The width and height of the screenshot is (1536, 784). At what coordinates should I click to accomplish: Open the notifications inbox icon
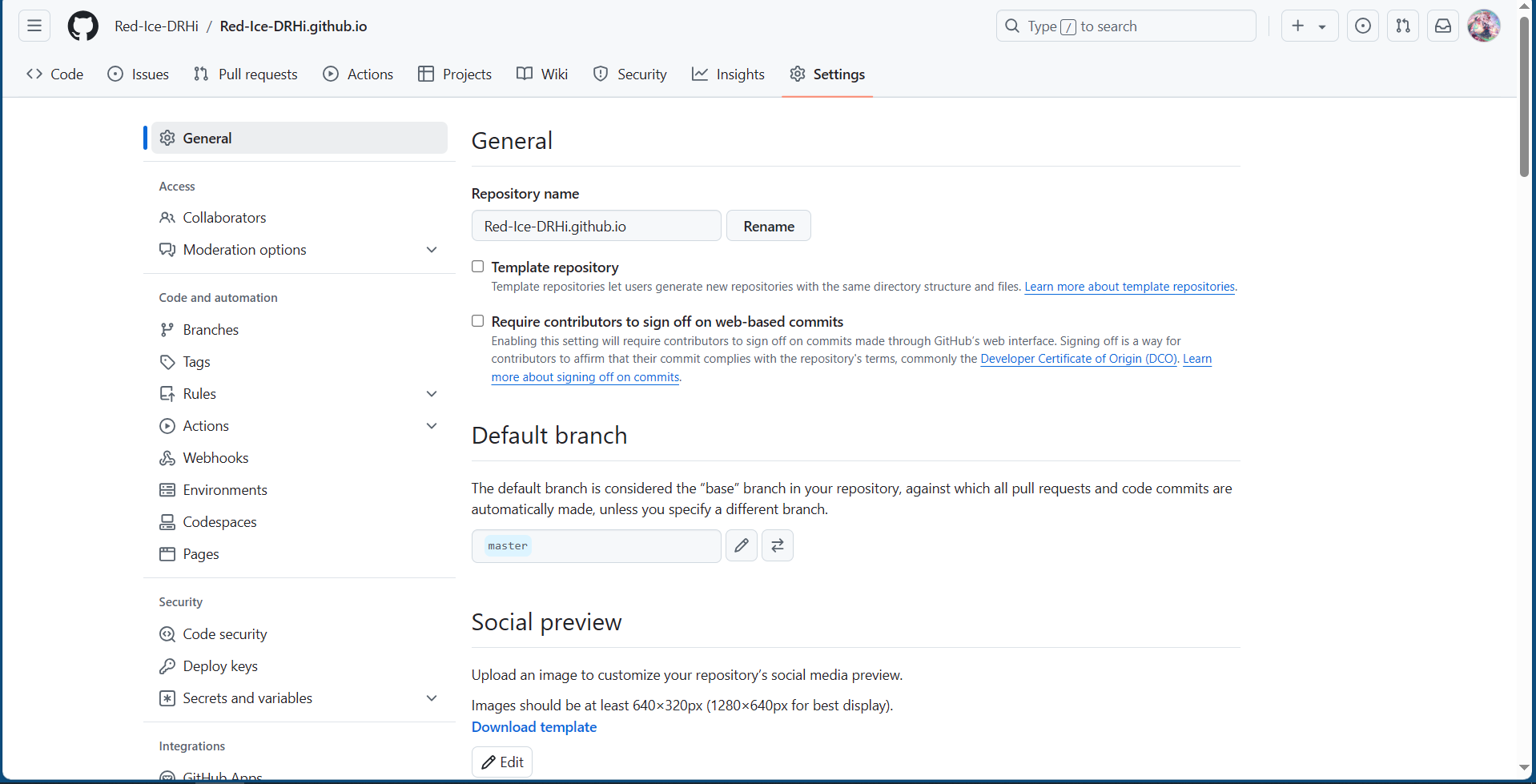coord(1442,26)
